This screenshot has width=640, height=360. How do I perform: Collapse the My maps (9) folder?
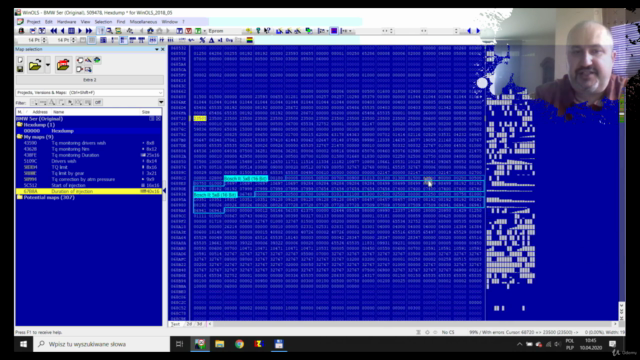tap(19, 137)
